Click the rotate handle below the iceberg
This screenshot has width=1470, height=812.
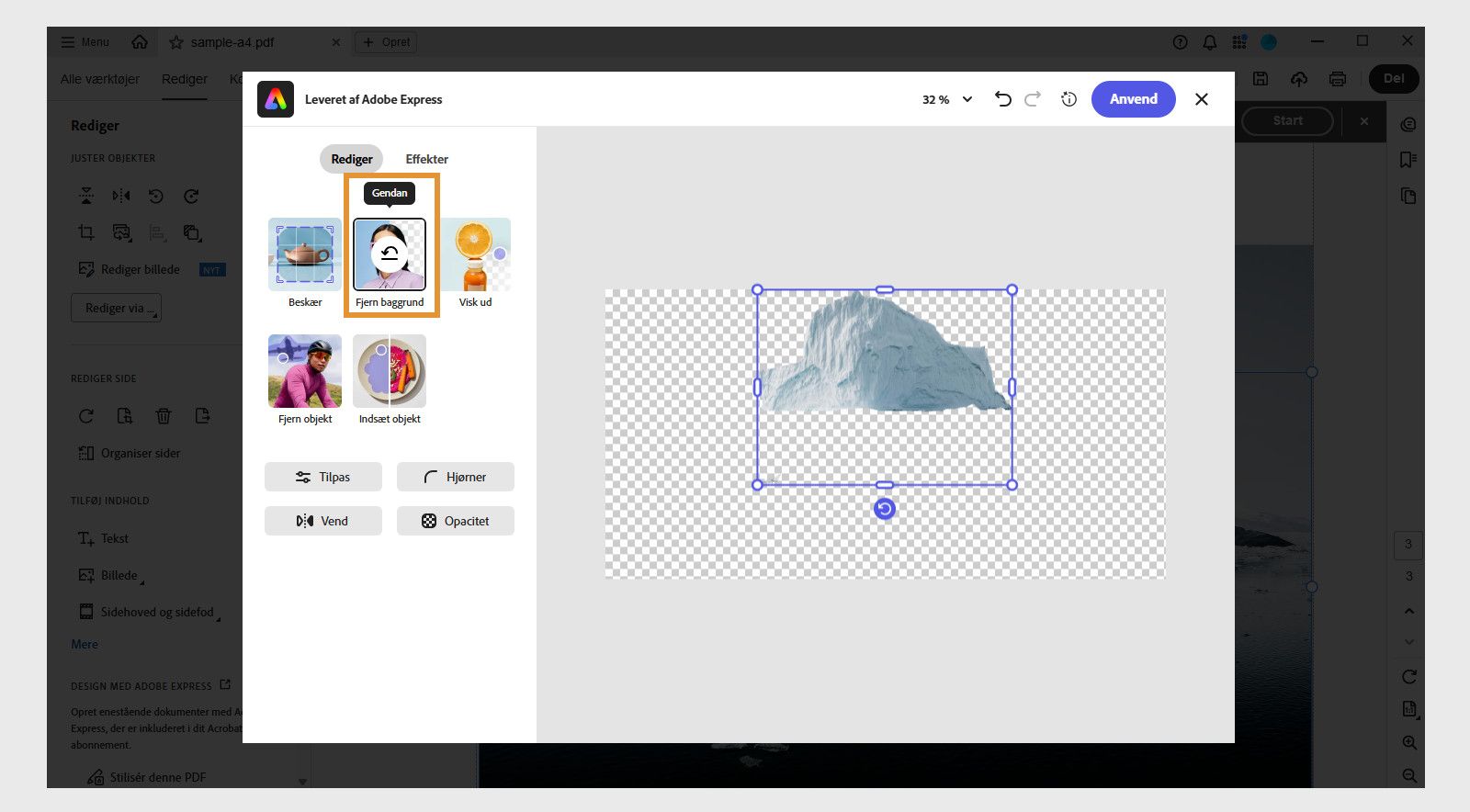tap(884, 509)
